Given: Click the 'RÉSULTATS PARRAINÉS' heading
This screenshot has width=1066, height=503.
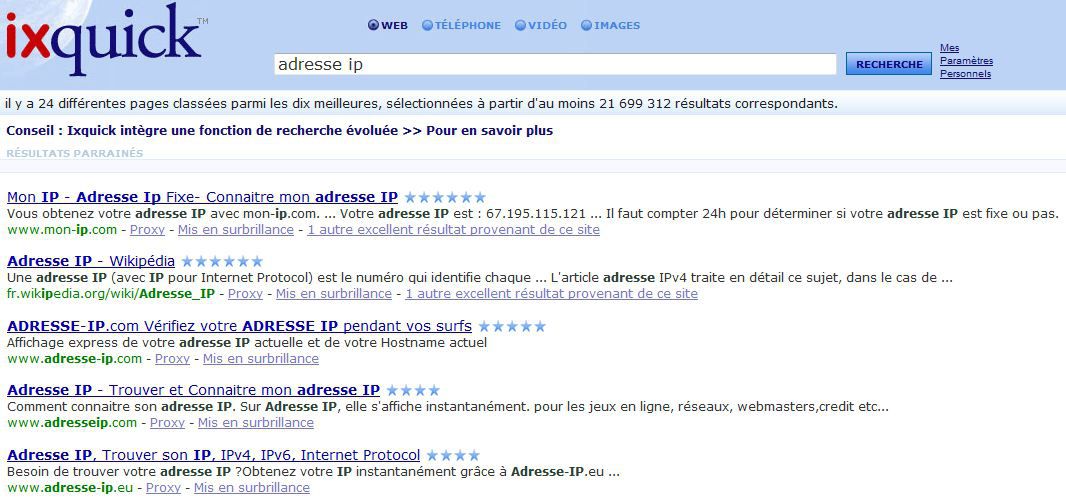Looking at the screenshot, I should point(75,153).
